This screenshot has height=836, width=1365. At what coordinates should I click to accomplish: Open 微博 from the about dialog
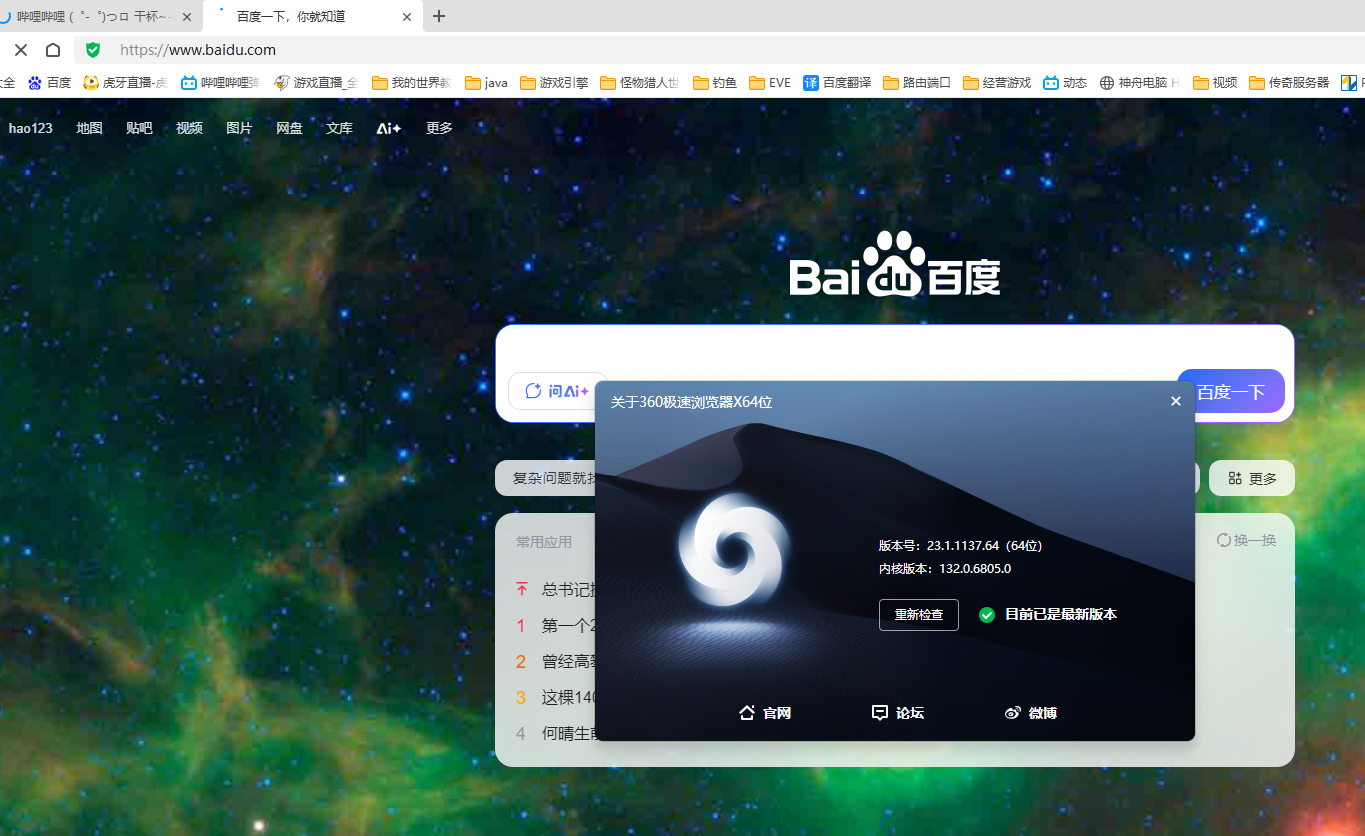(x=1031, y=712)
